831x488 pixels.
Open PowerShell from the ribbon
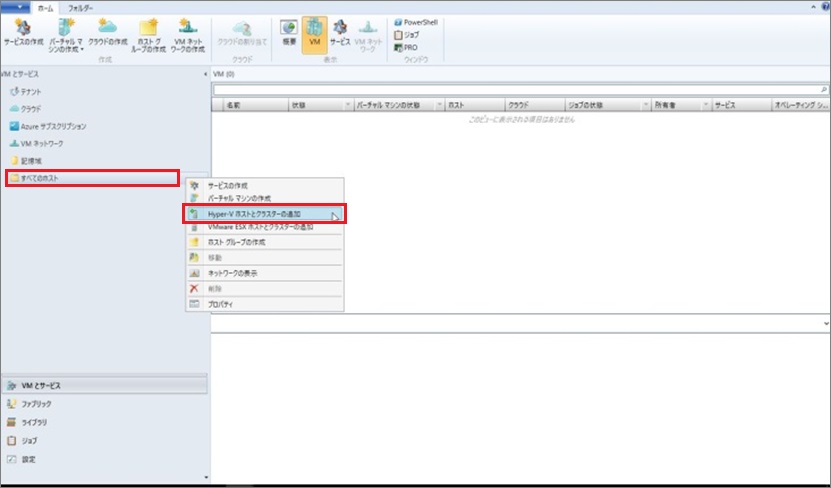click(422, 21)
